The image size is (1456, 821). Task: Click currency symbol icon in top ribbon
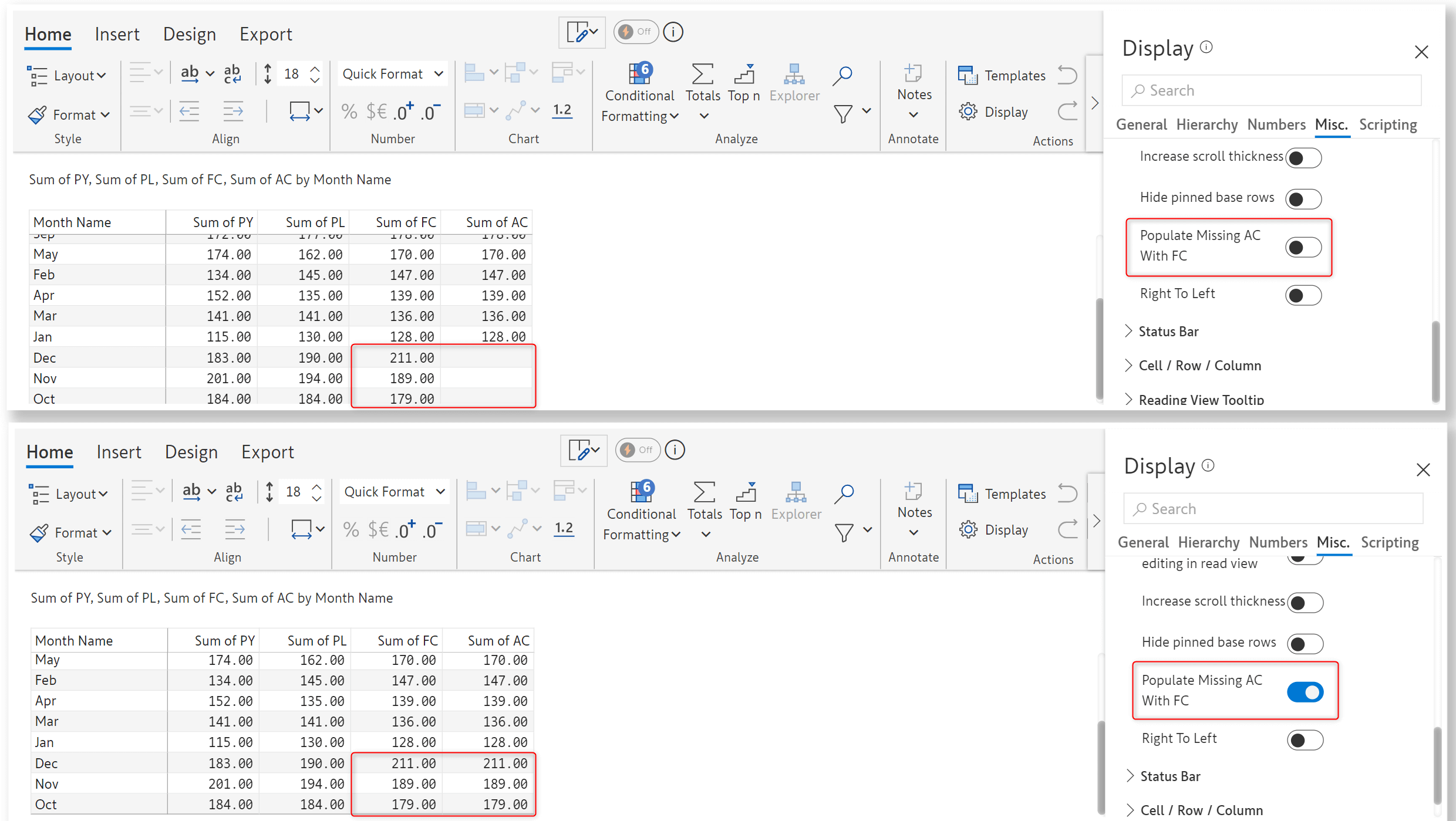coord(376,112)
